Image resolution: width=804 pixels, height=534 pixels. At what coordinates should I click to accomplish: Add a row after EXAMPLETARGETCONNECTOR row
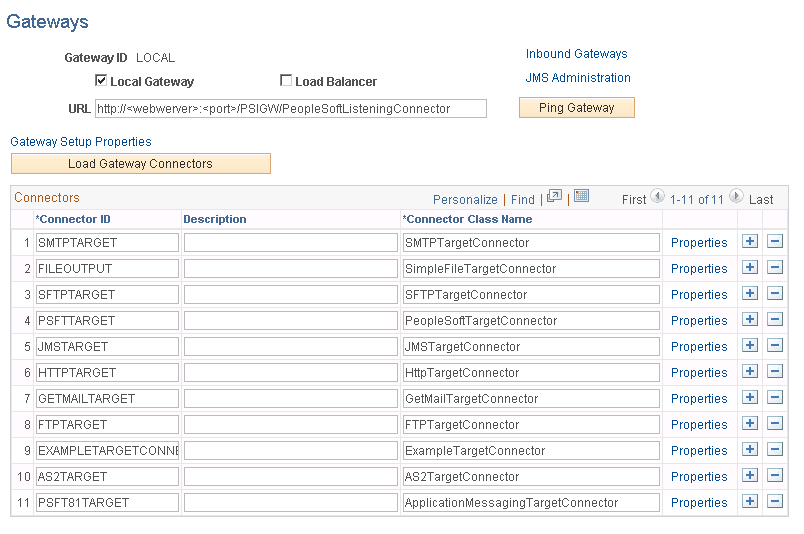point(750,450)
